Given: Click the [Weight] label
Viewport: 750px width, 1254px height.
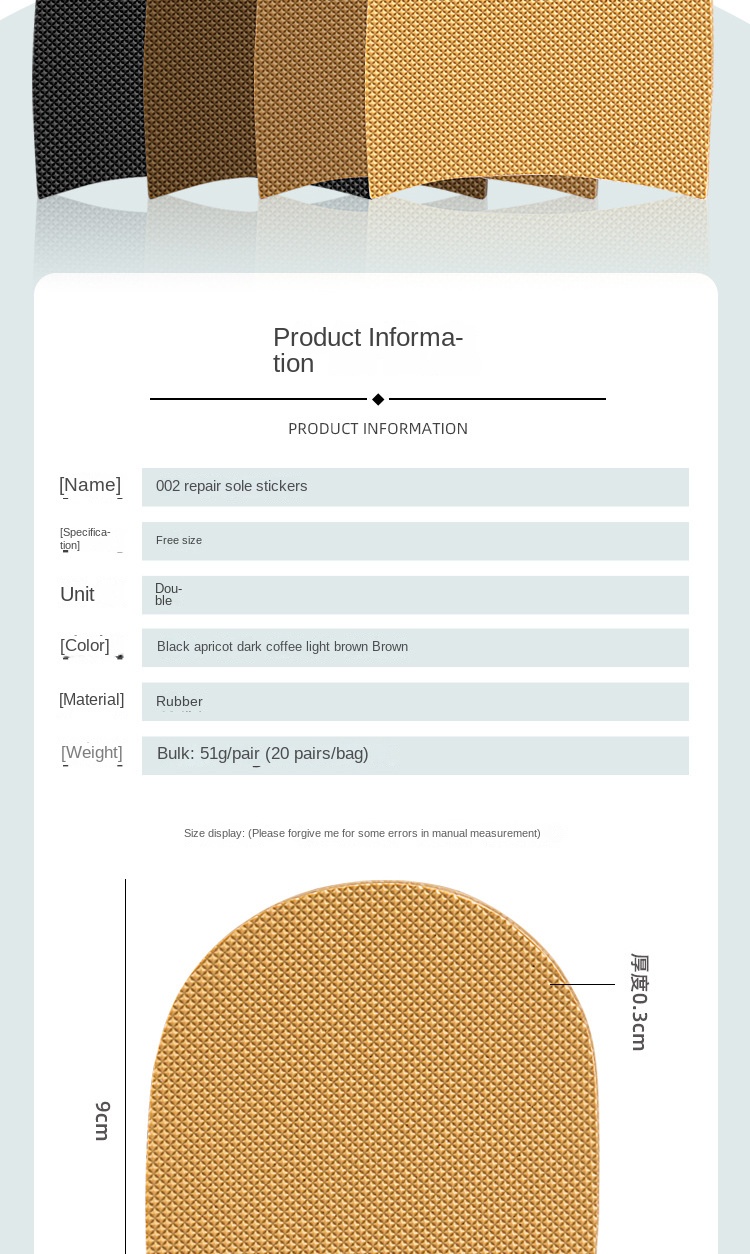Looking at the screenshot, I should pos(92,753).
